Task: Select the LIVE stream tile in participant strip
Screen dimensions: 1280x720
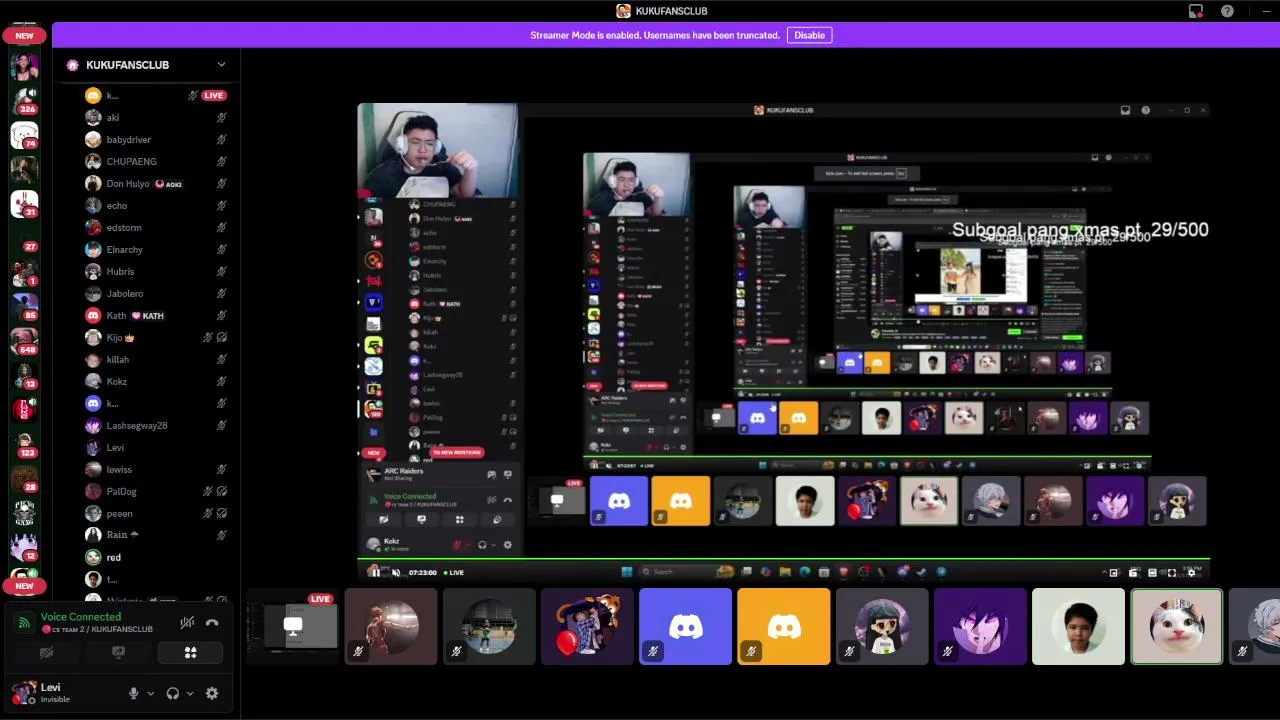Action: [293, 626]
